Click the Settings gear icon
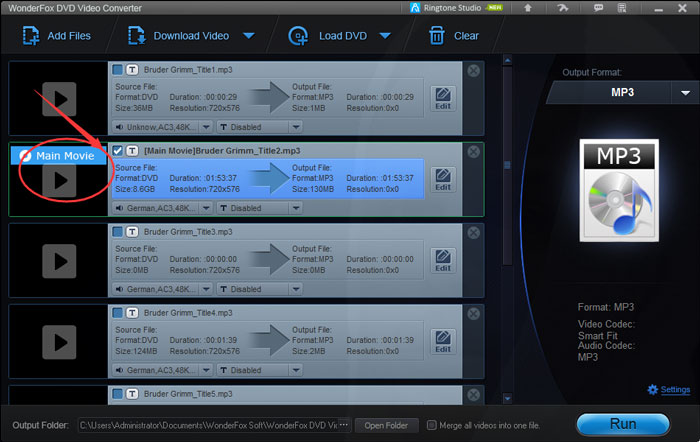The image size is (700, 442). tap(653, 389)
